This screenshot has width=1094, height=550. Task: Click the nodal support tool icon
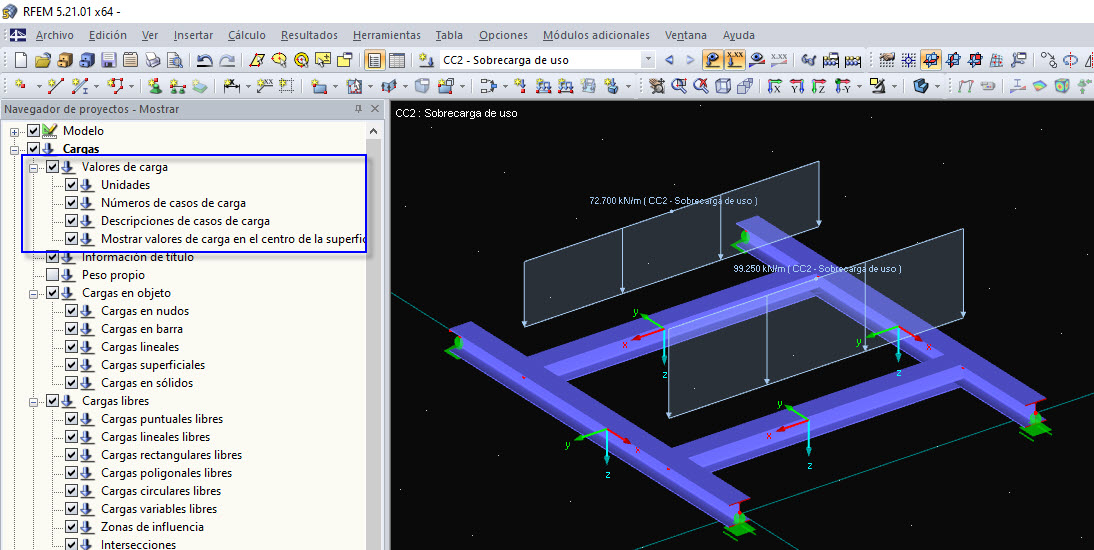pyautogui.click(x=155, y=86)
